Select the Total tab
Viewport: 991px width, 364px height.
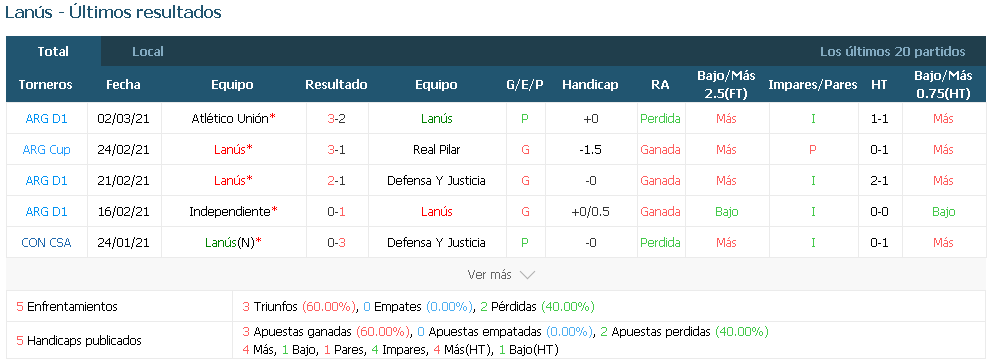53,52
